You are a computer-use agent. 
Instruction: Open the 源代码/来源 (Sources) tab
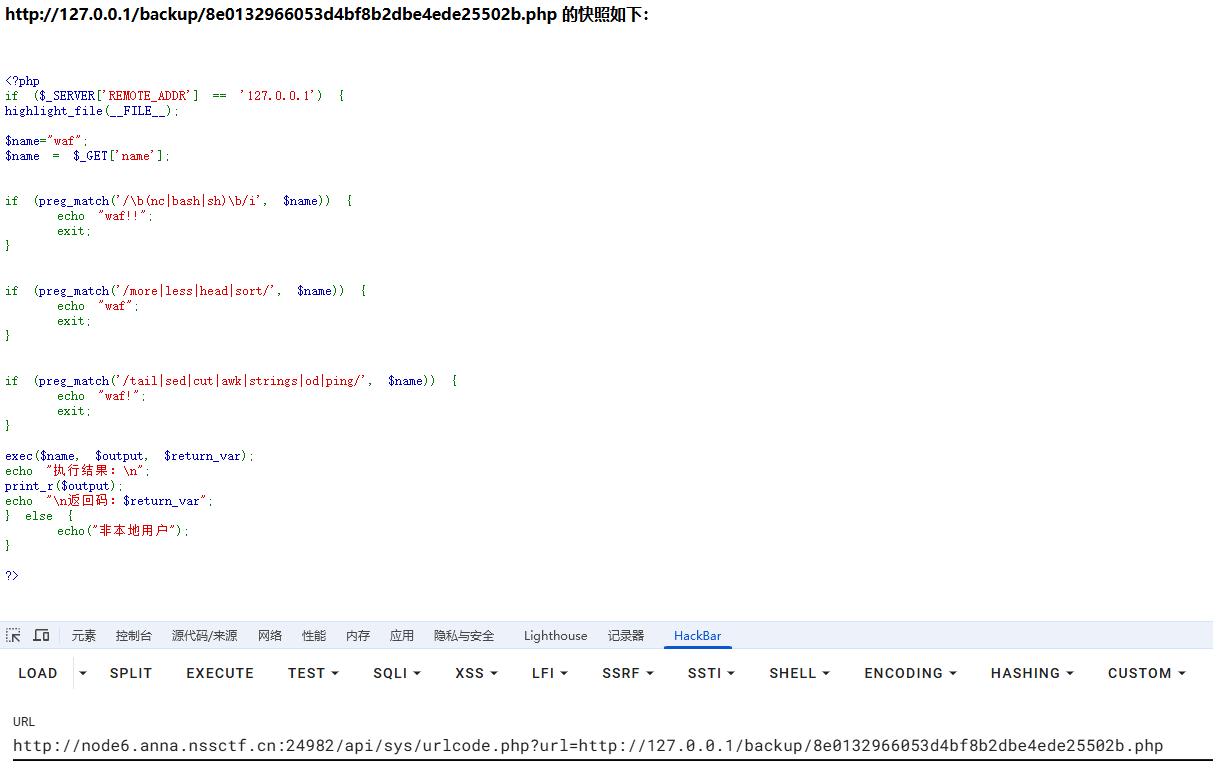(204, 636)
